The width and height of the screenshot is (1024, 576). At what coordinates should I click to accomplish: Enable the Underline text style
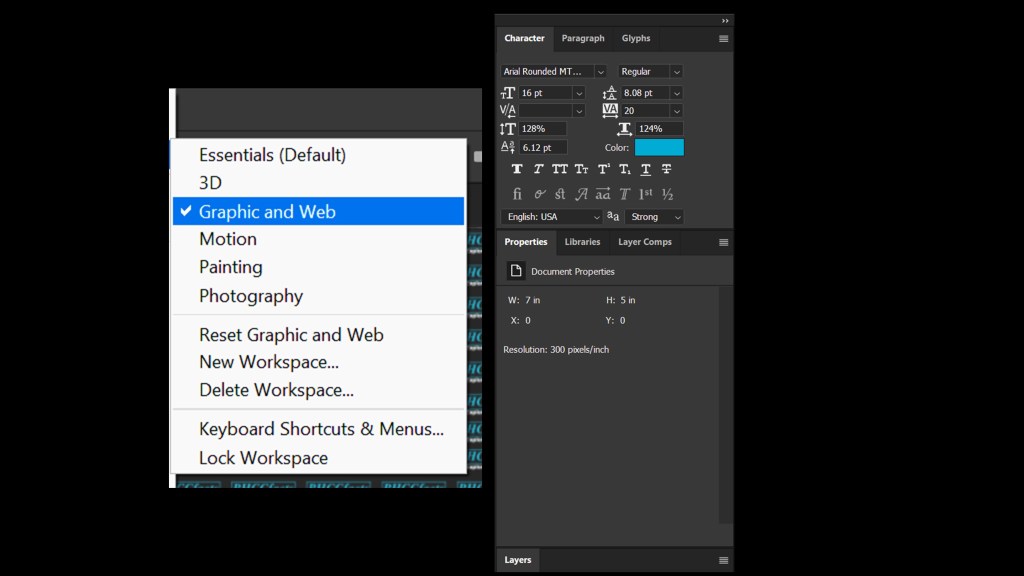[646, 170]
